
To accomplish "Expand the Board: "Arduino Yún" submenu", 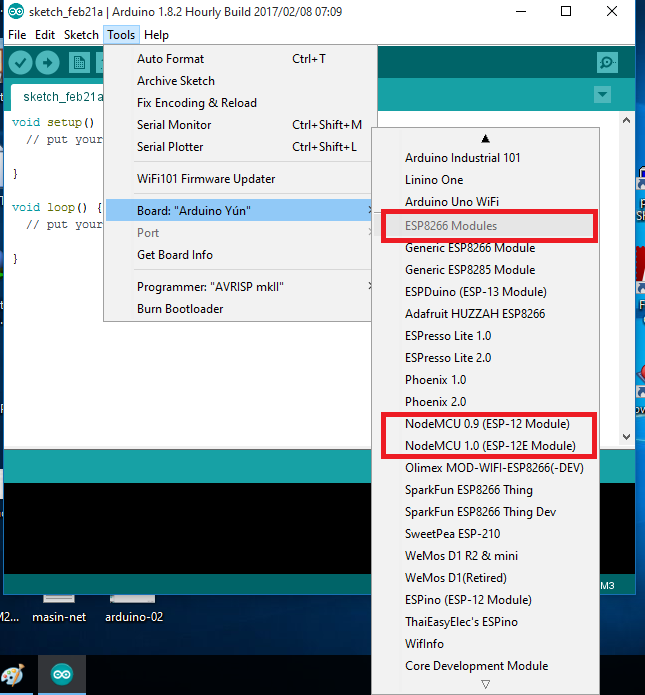I will pyautogui.click(x=238, y=211).
